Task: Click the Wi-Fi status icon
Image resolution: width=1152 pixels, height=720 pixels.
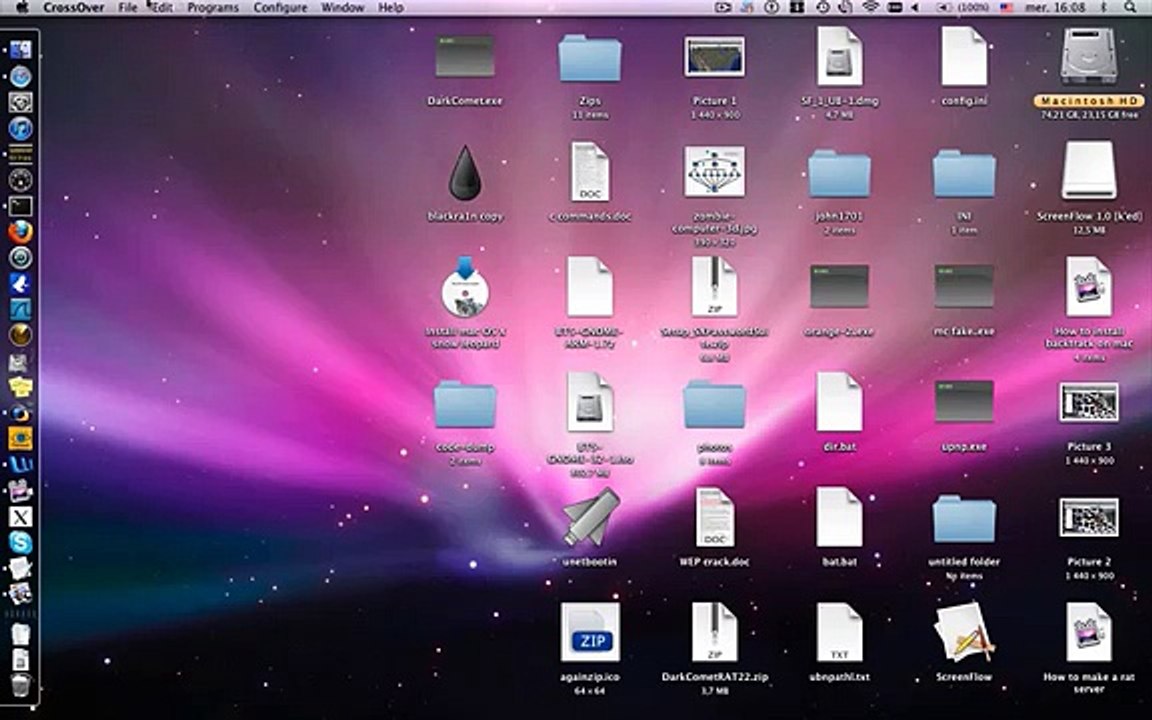Action: pyautogui.click(x=871, y=7)
